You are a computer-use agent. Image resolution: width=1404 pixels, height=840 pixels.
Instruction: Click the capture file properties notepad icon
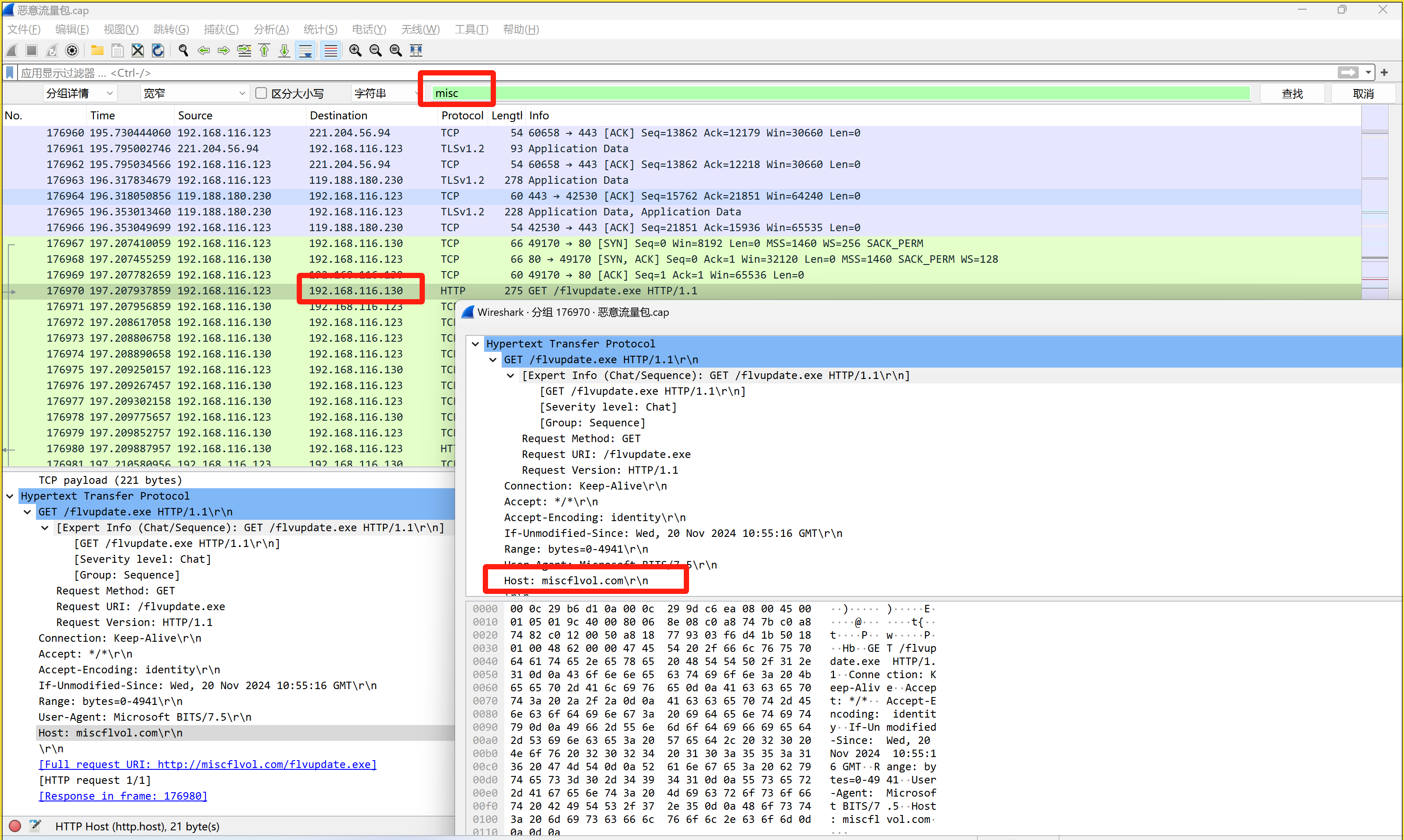coord(35,826)
